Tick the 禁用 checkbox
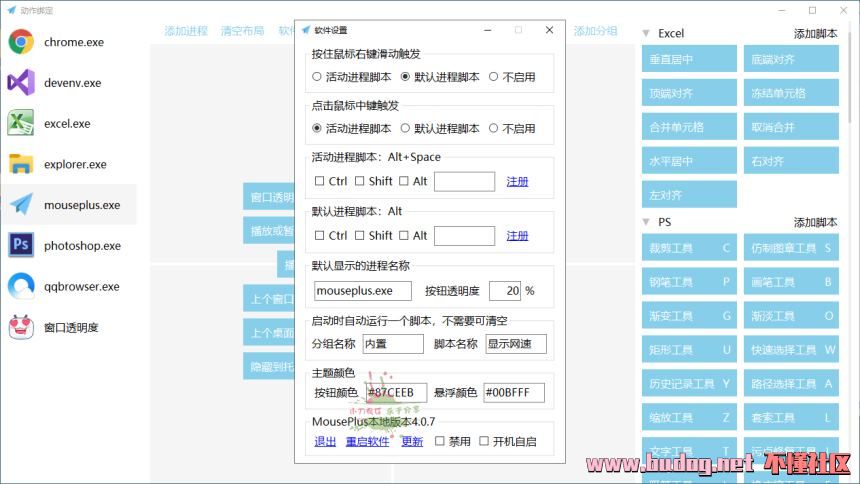The height and width of the screenshot is (484, 860). [440, 441]
